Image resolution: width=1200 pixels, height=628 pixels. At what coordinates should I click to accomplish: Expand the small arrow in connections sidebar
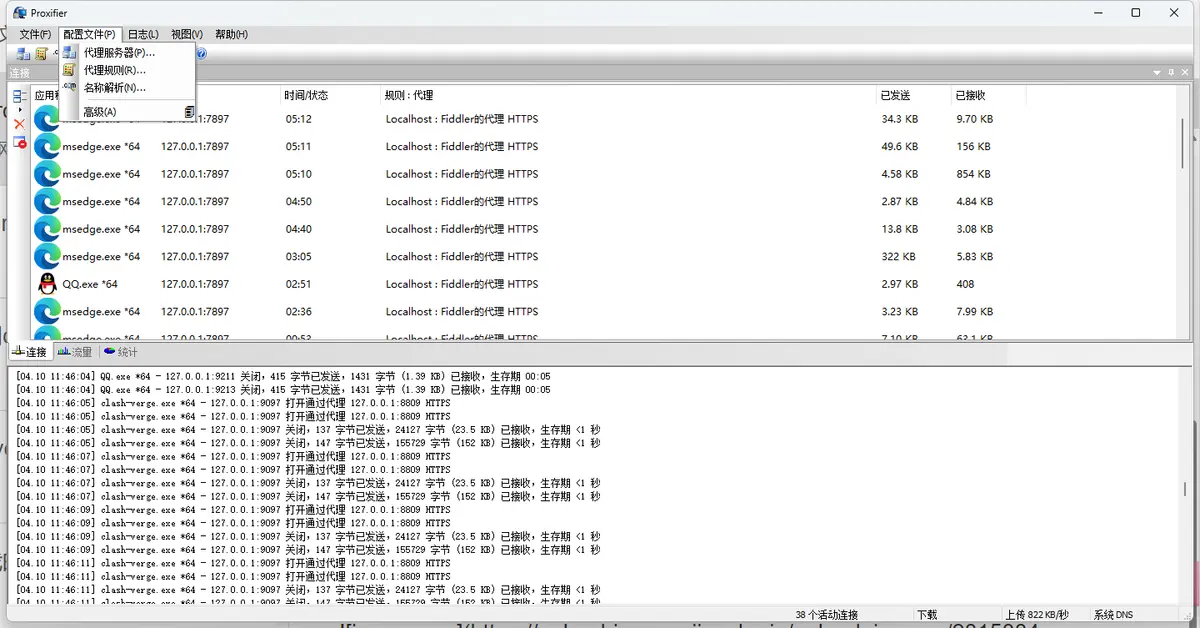20,109
